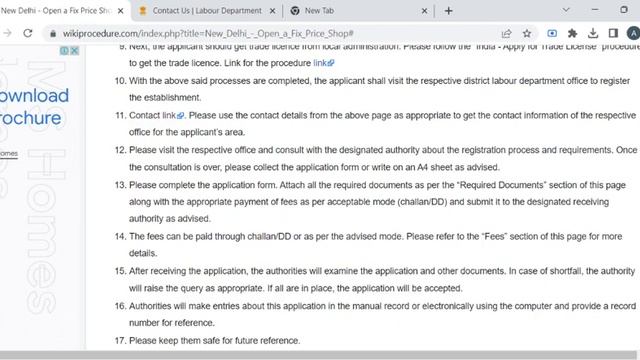Click the Download Brochure ad text
This screenshot has width=640, height=360.
pos(34,107)
